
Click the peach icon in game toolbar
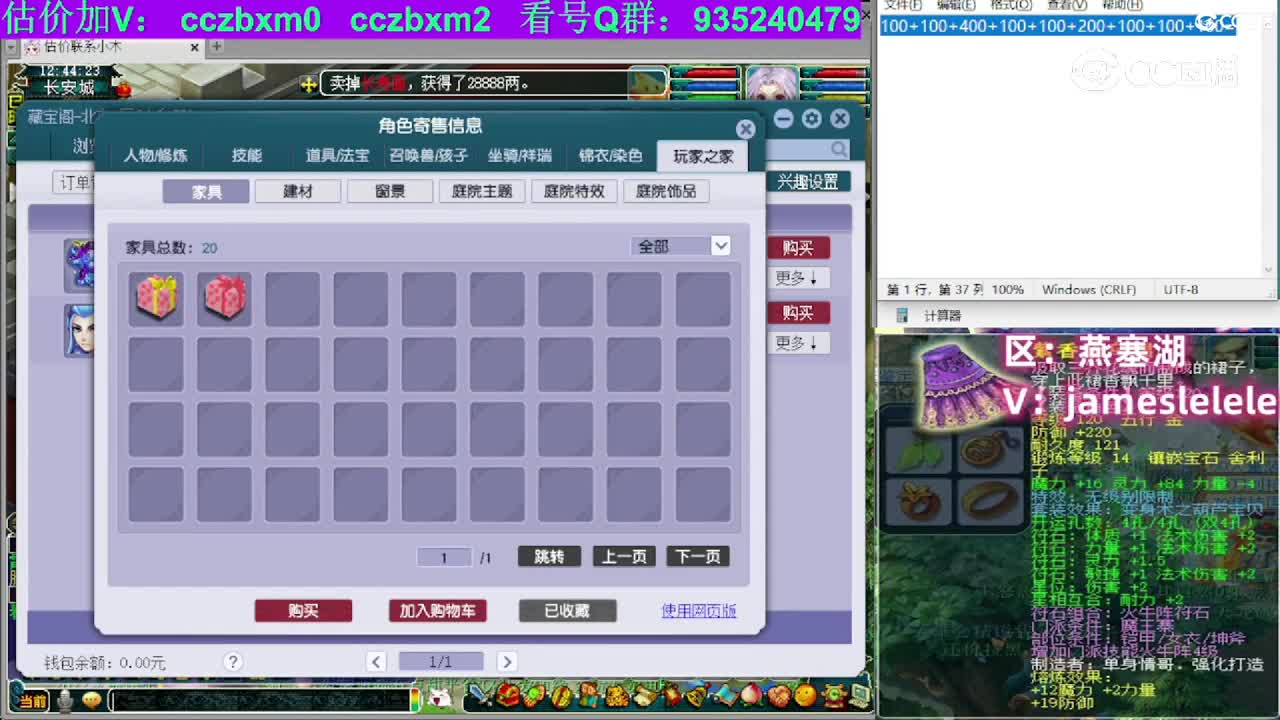[x=750, y=695]
